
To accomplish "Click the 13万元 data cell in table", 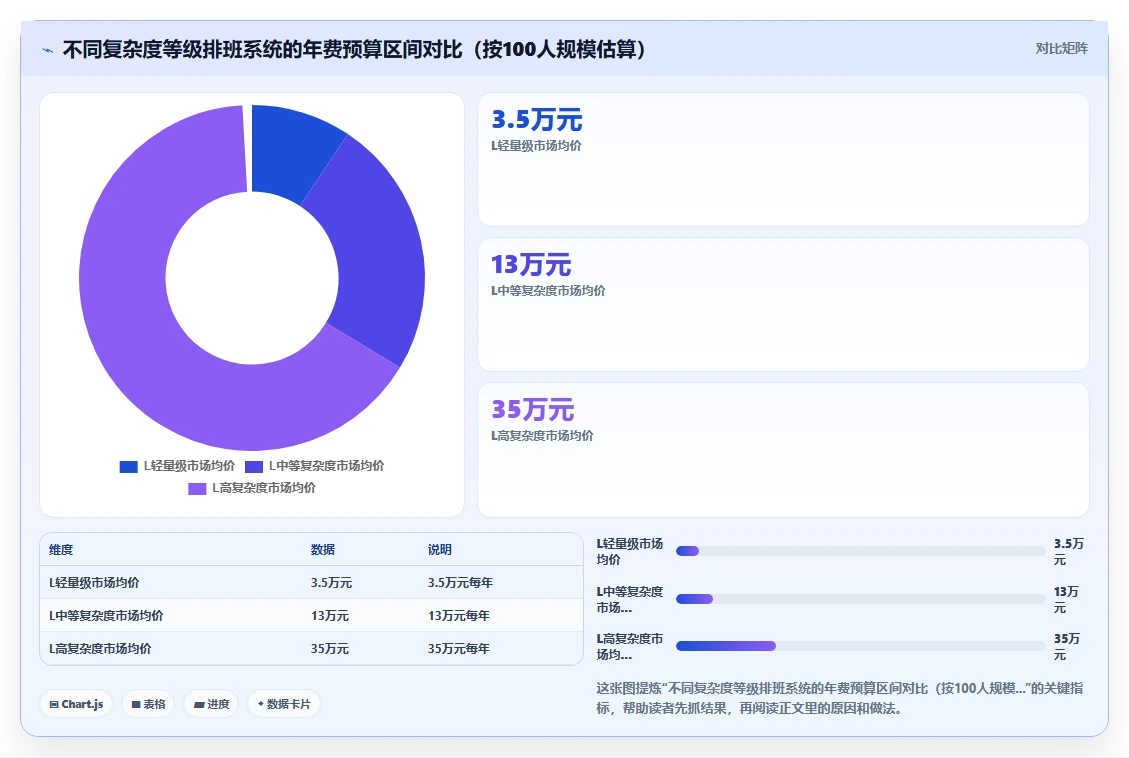I will click(330, 616).
